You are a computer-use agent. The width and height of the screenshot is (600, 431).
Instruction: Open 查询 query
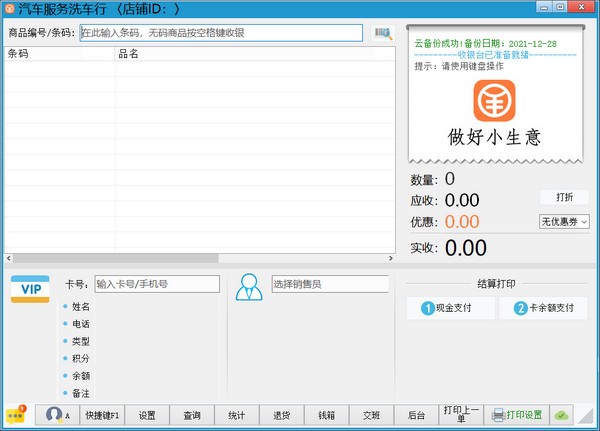pos(192,415)
